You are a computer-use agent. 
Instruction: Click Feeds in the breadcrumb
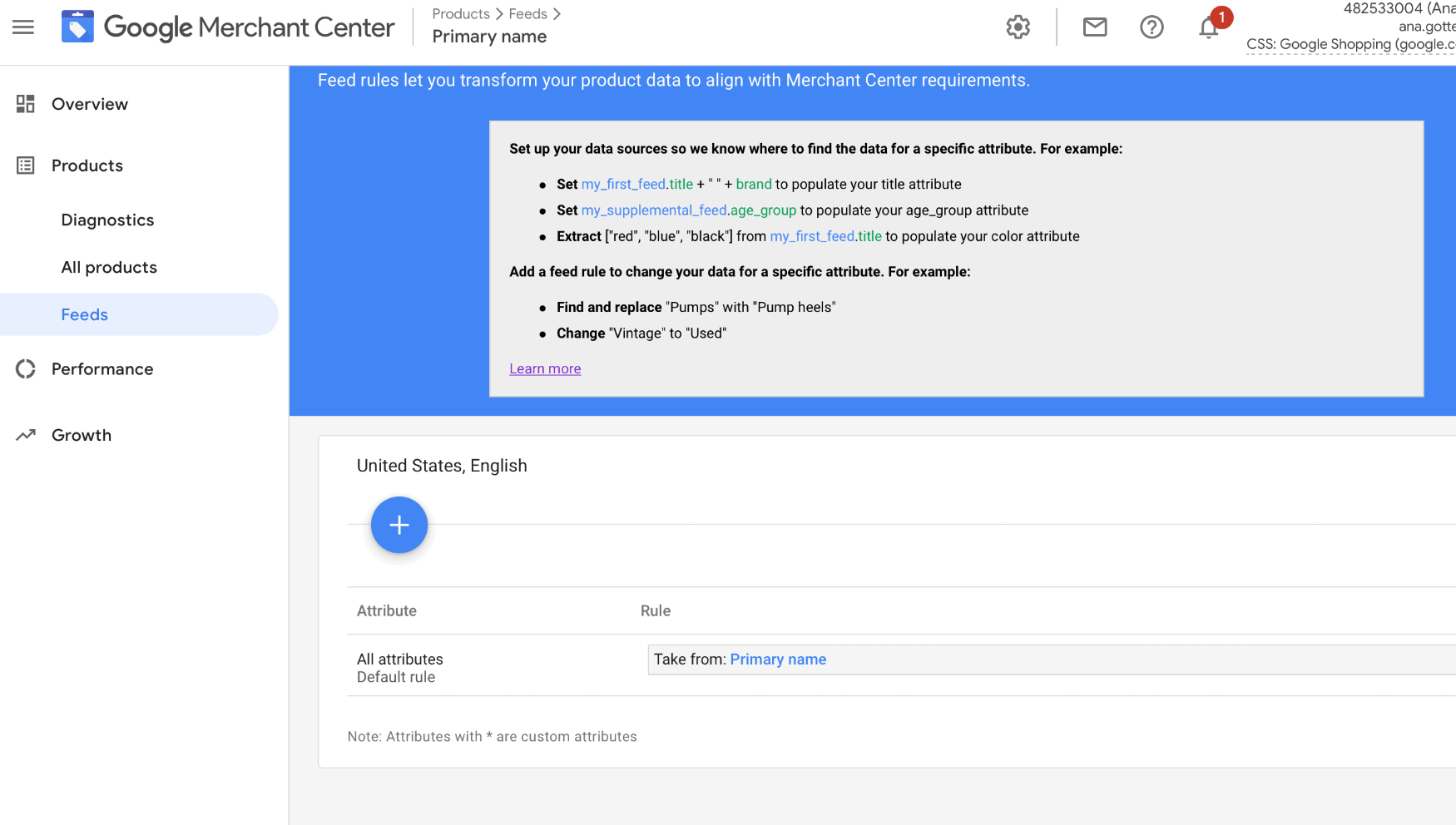[x=527, y=14]
